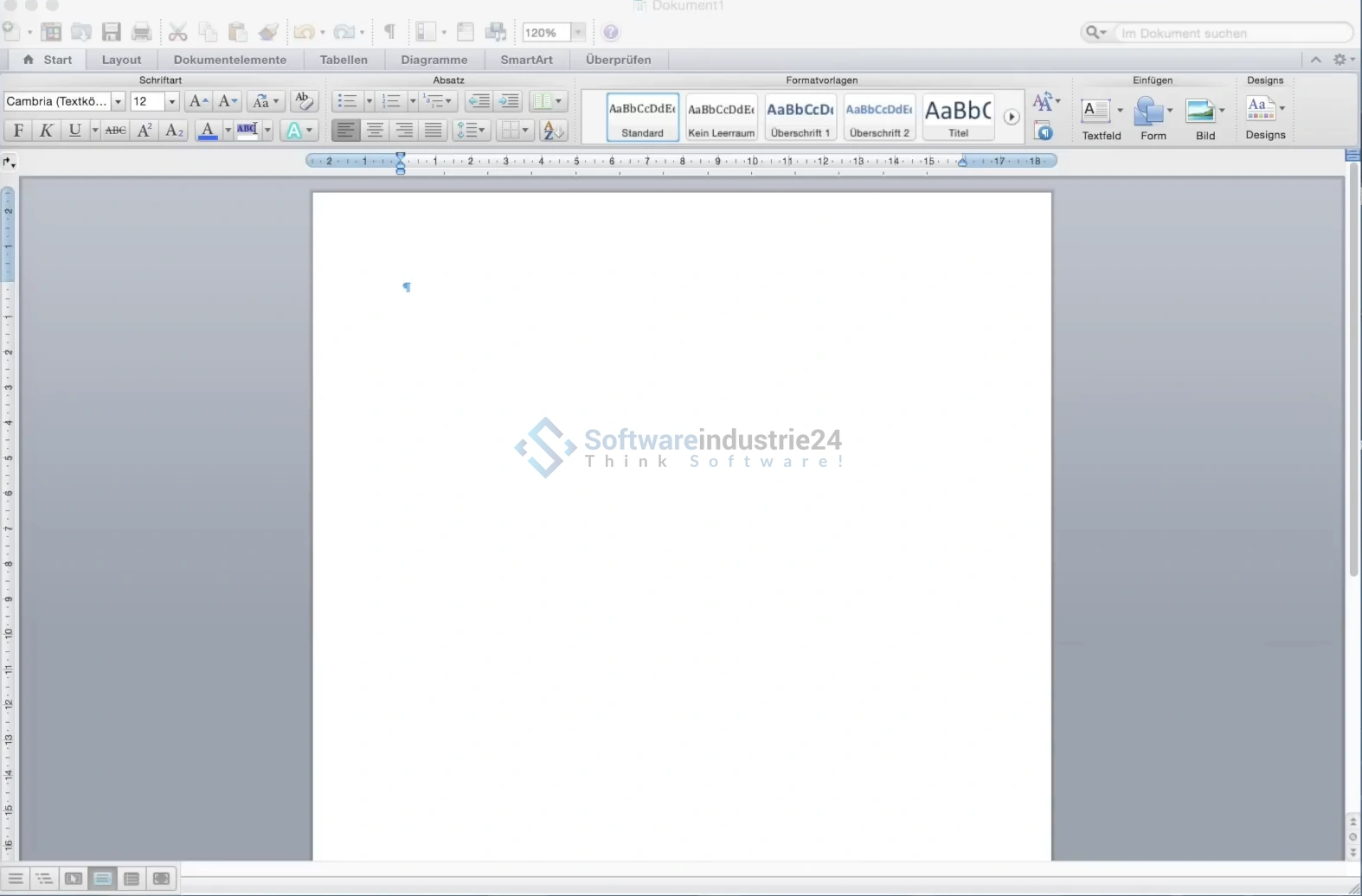Toggle bold formatting (F button)
The width and height of the screenshot is (1362, 896).
coord(18,131)
